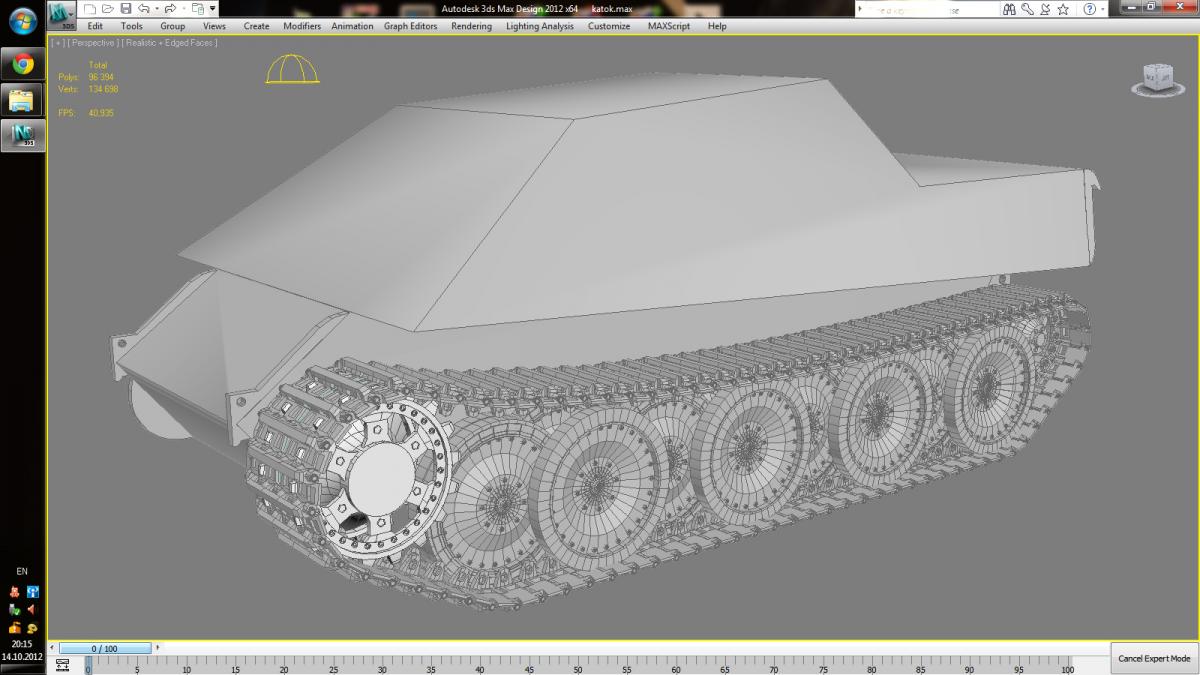
Task: Open the Rendering menu
Action: click(471, 26)
